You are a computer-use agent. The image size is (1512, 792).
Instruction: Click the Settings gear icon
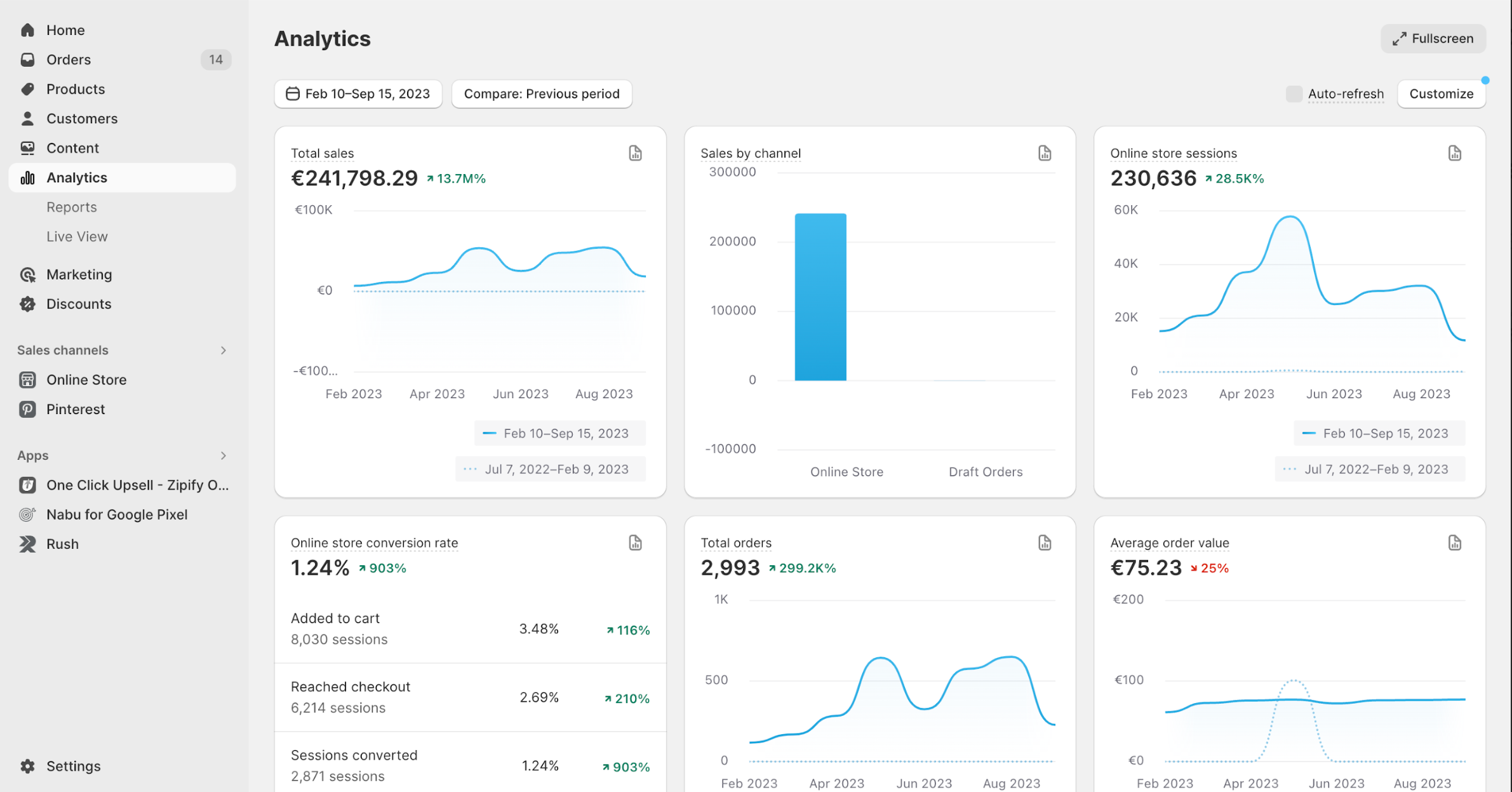(27, 766)
